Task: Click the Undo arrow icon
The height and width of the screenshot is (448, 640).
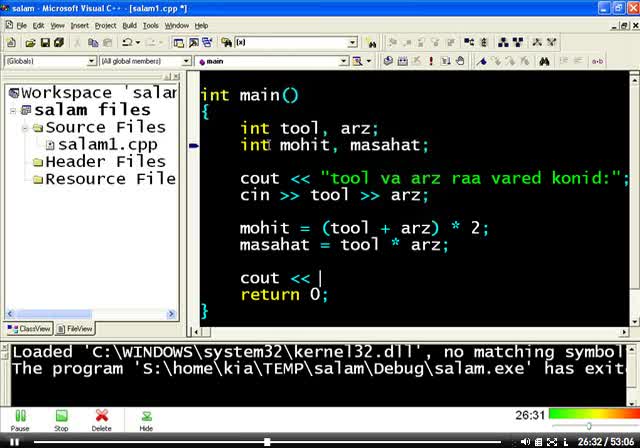Action: (x=127, y=42)
